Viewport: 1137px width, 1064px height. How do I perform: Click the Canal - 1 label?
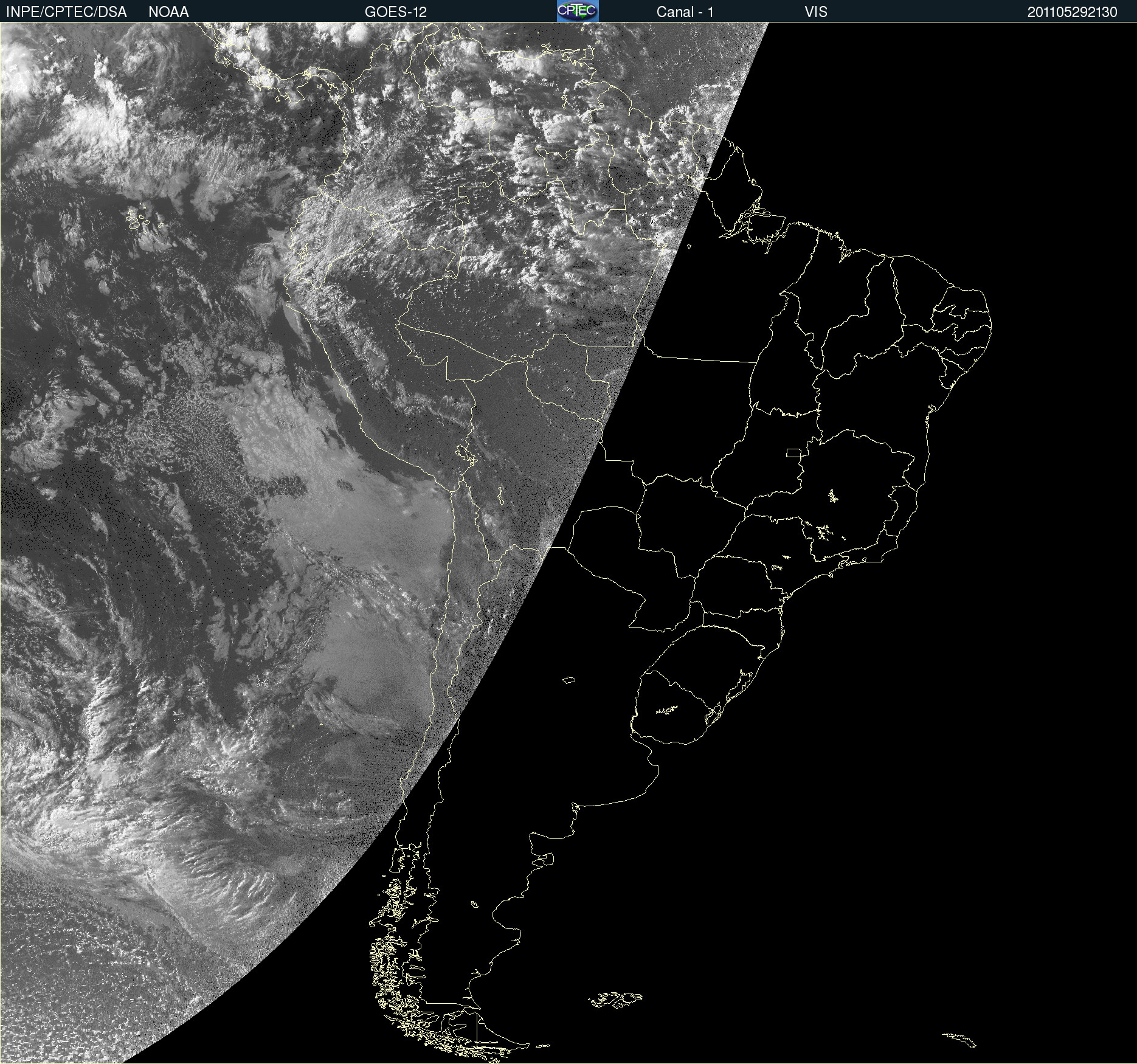point(685,12)
